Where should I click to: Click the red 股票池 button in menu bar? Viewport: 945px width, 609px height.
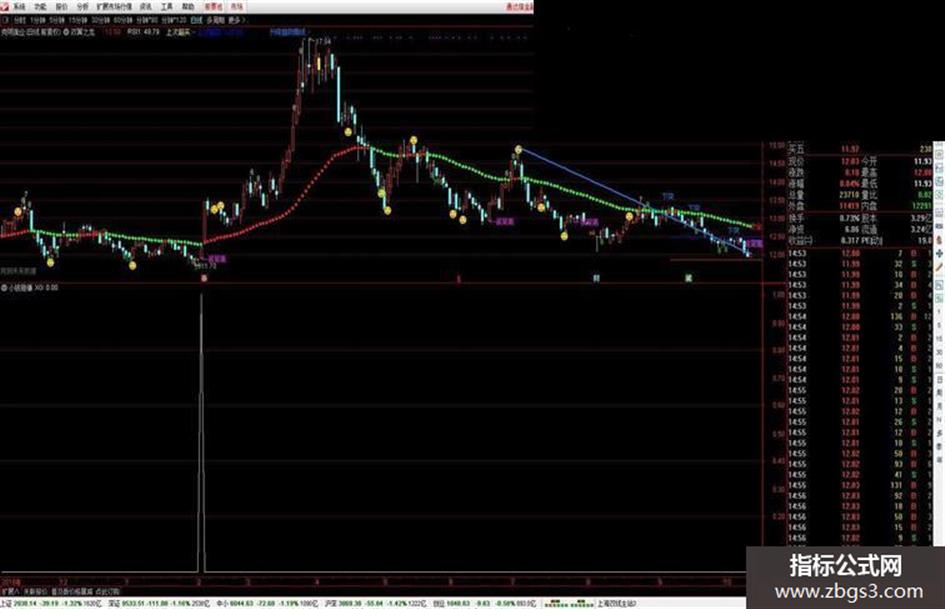[213, 7]
